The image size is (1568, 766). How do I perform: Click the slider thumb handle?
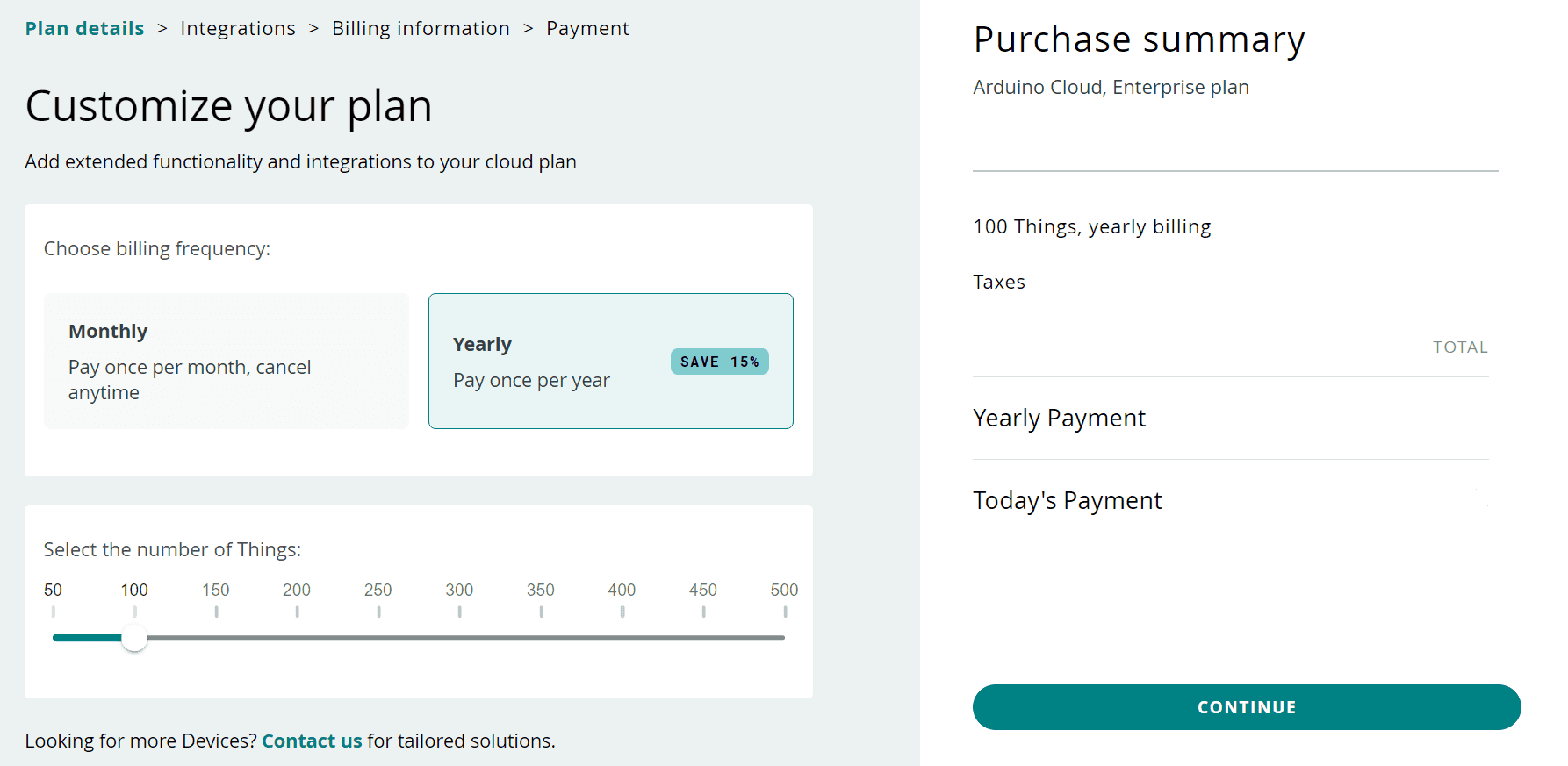point(134,638)
